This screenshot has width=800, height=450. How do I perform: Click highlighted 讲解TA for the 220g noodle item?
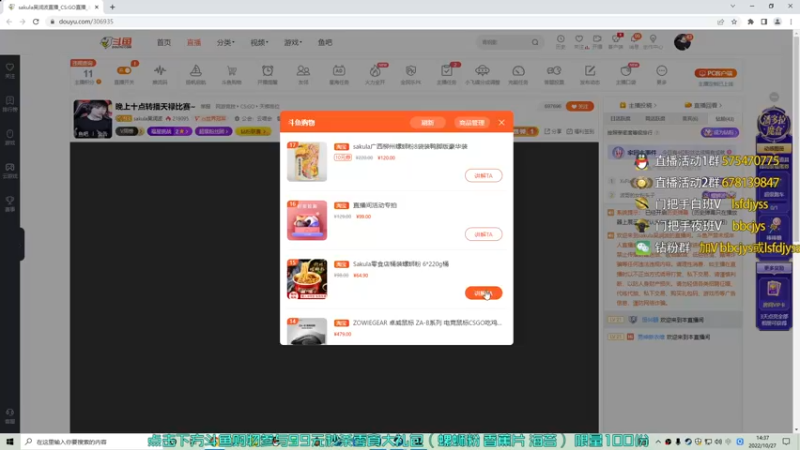483,293
